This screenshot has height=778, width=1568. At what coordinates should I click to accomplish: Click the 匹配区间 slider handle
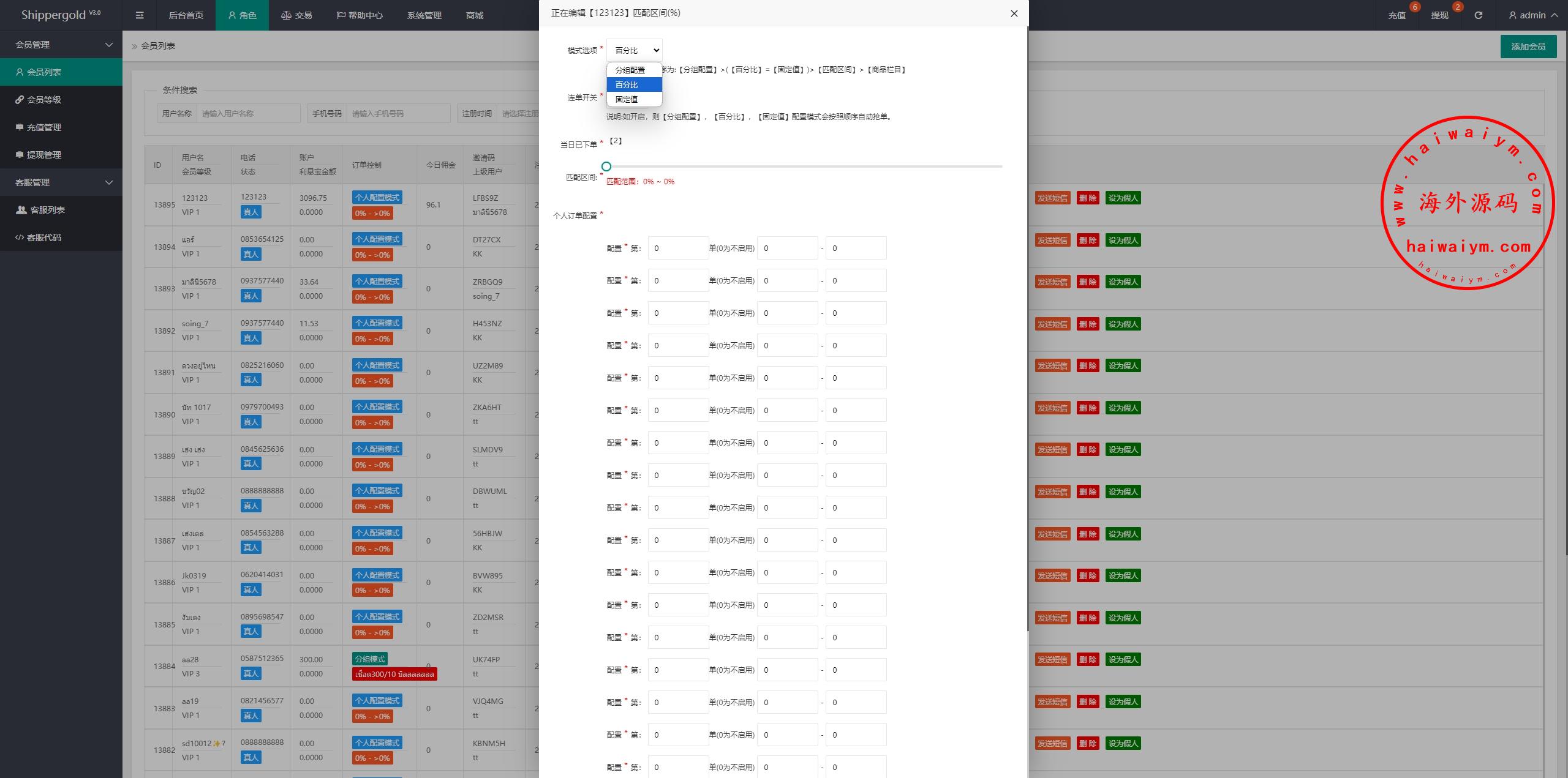coord(606,166)
